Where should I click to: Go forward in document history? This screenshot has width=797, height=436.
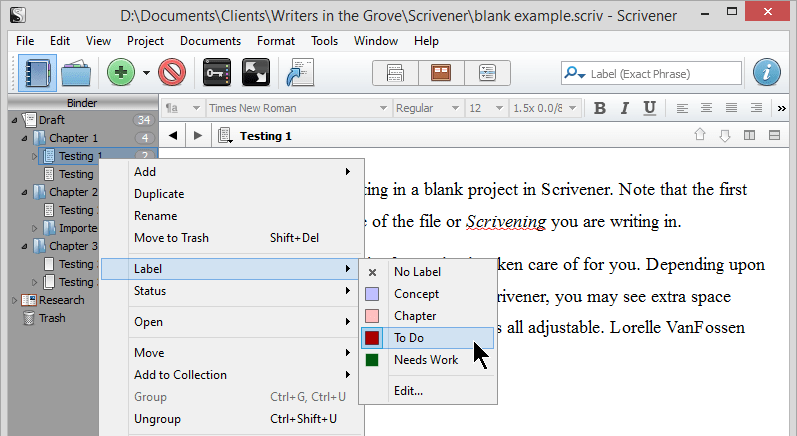point(198,136)
